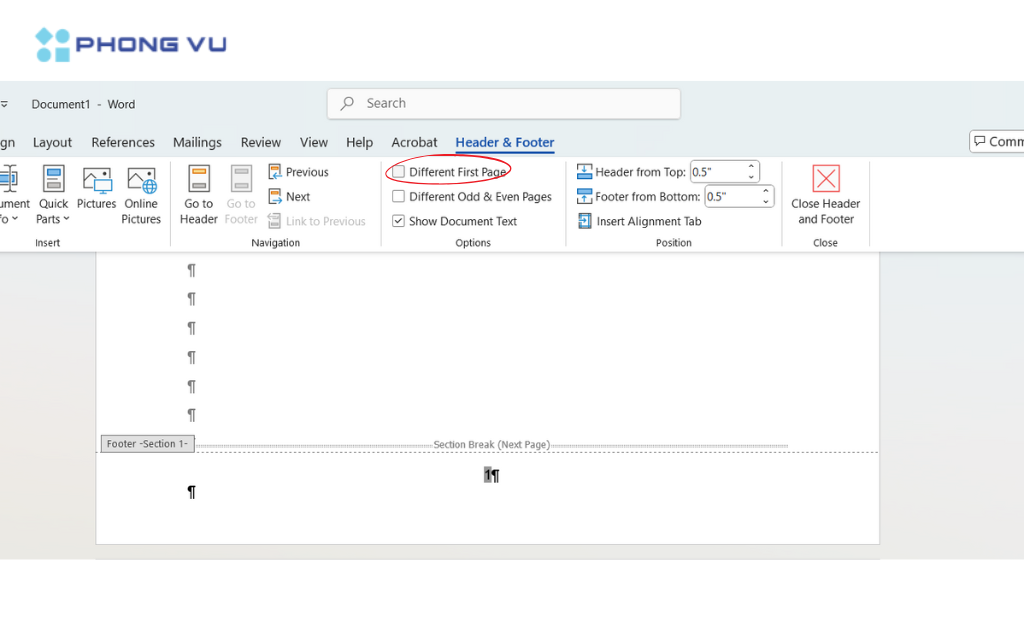Image resolution: width=1024 pixels, height=640 pixels.
Task: Click Go to Header
Action: click(198, 196)
